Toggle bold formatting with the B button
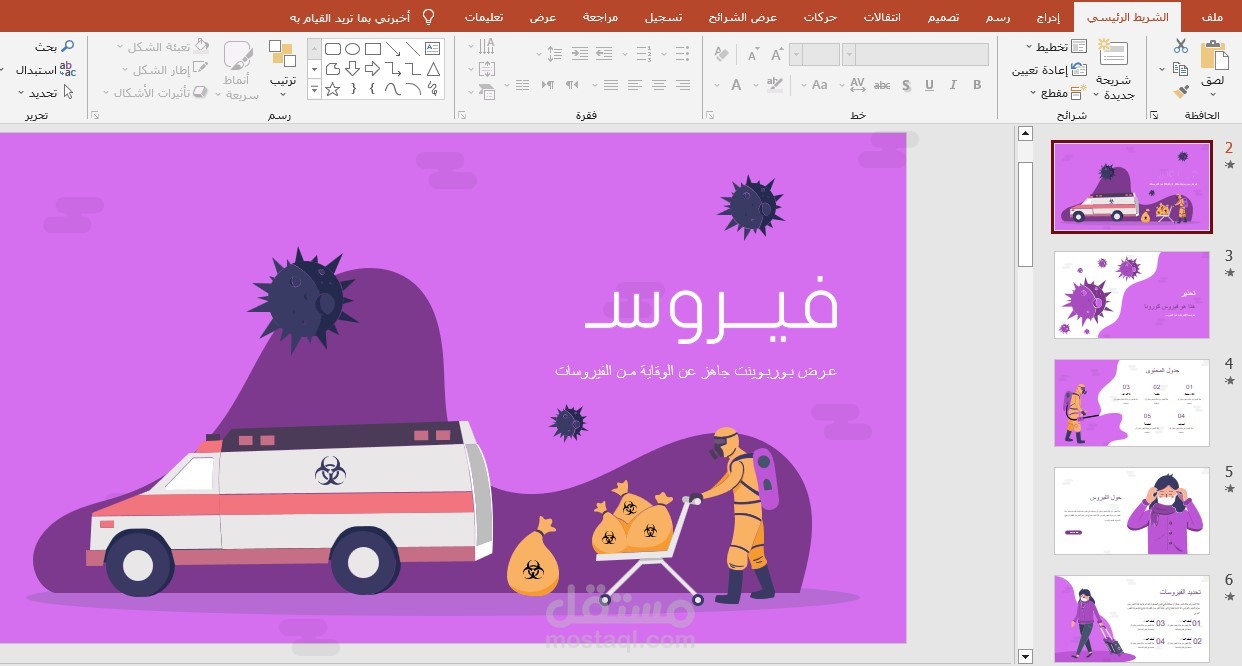Image resolution: width=1242 pixels, height=666 pixels. pos(977,85)
